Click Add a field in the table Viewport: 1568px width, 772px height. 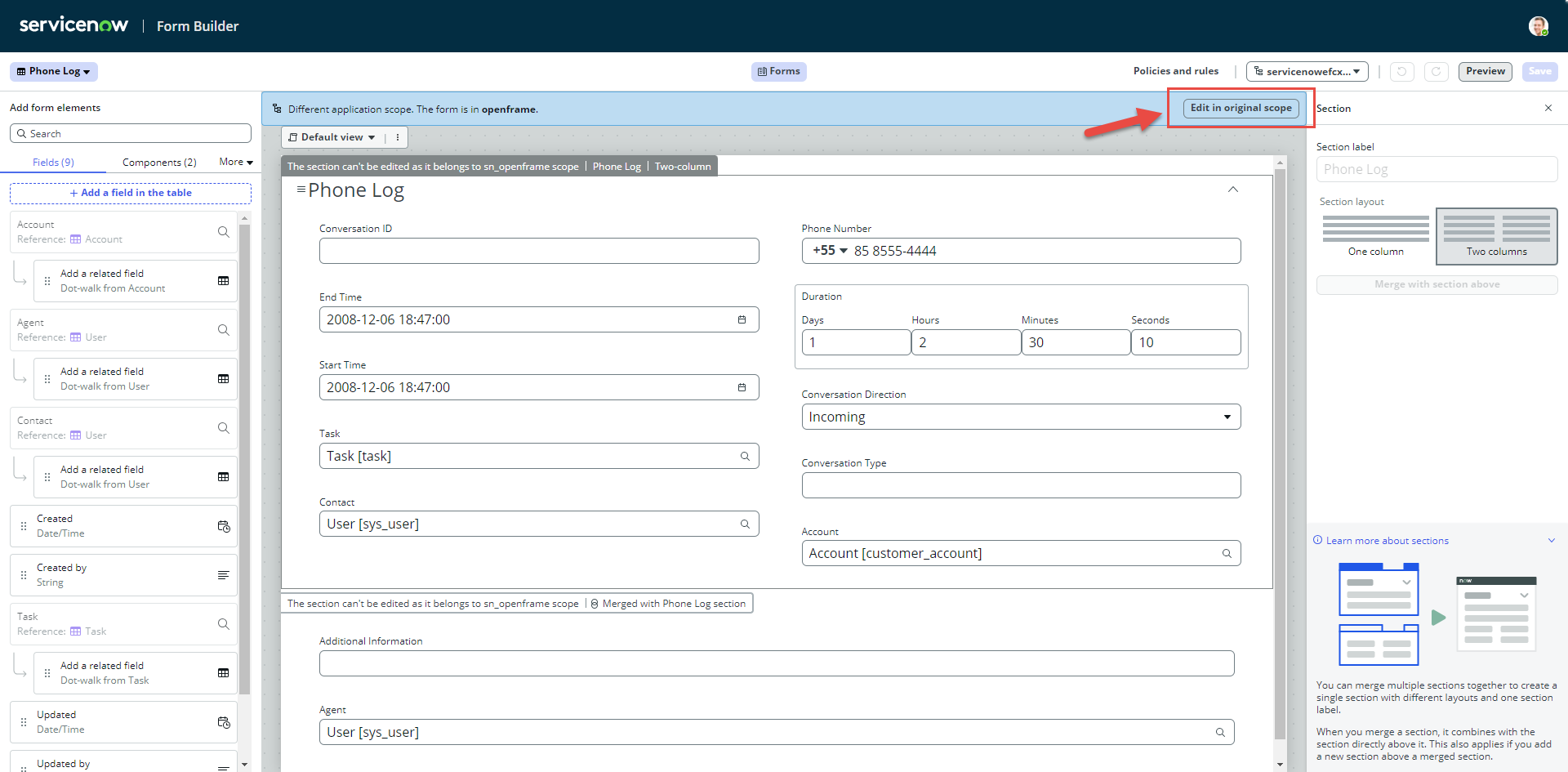131,193
